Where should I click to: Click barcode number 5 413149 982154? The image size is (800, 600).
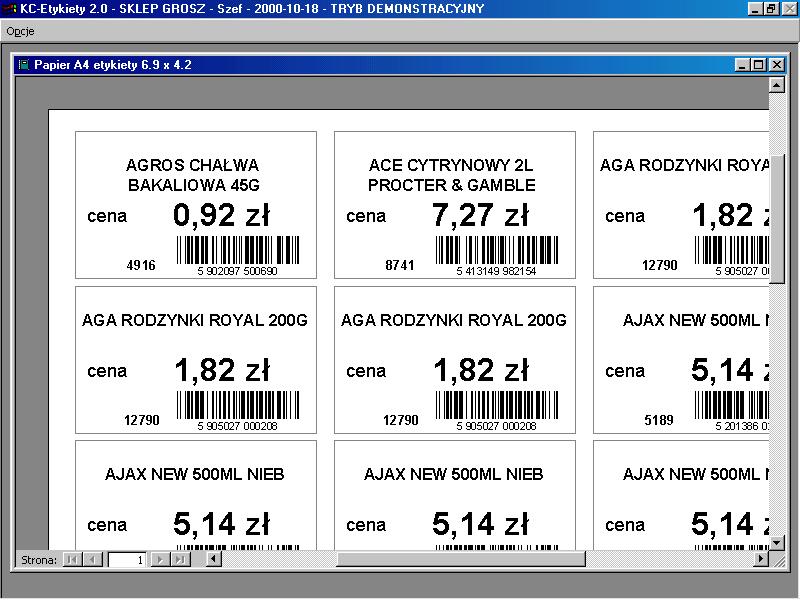[x=496, y=271]
